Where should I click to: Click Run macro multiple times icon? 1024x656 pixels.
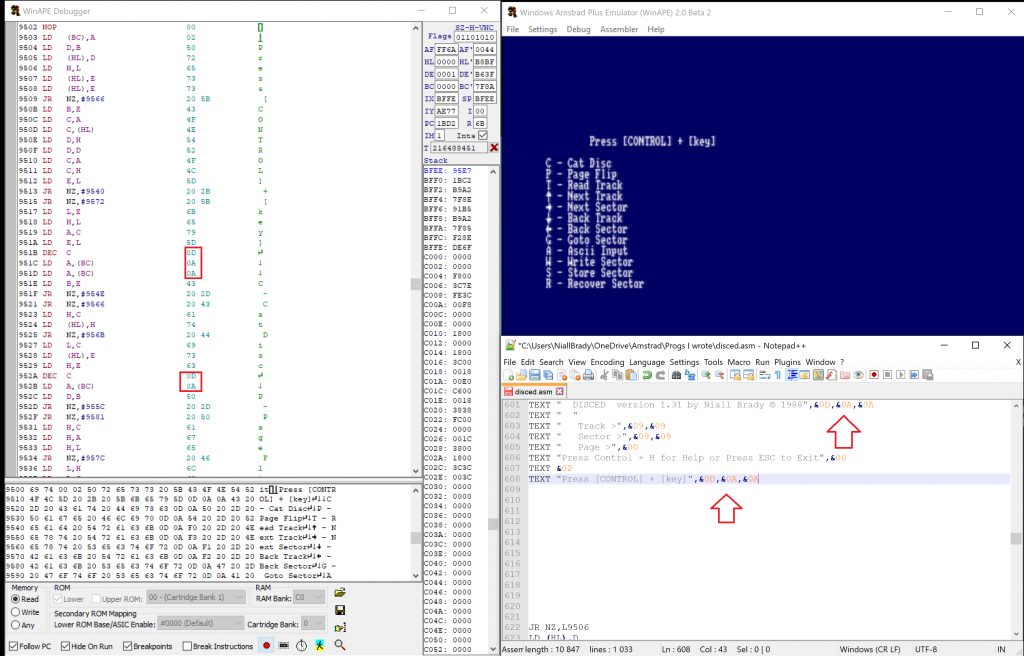914,375
